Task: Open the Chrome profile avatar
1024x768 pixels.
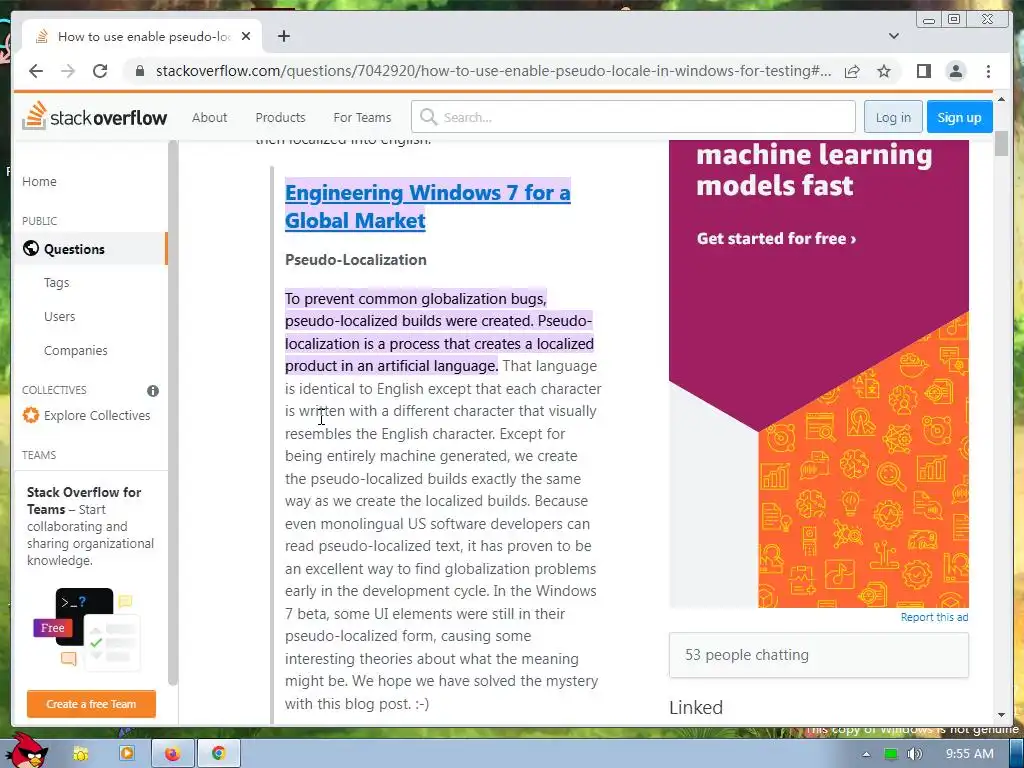Action: coord(956,71)
